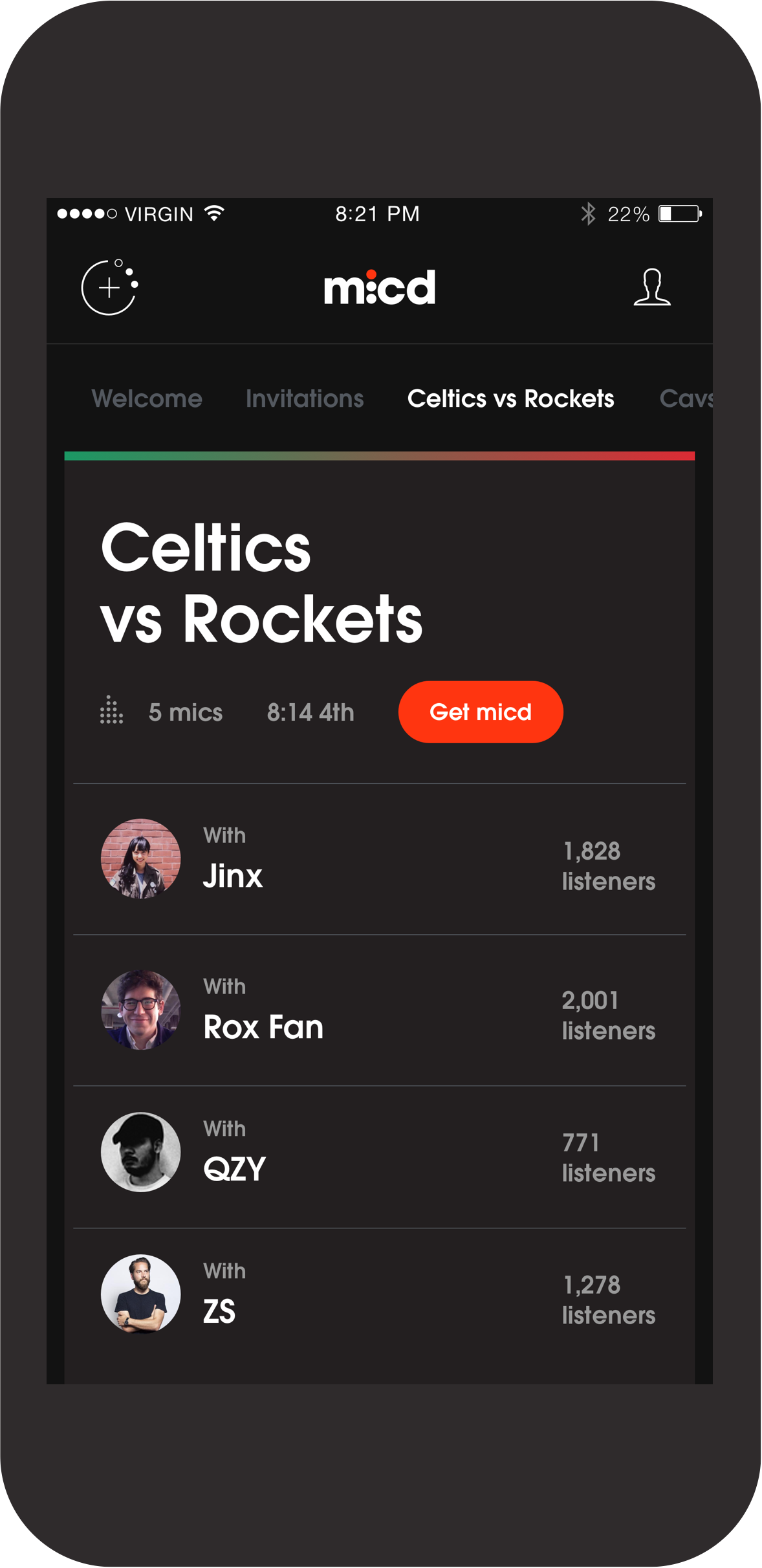Screen dimensions: 762x1568
Task: Open ZS's profile photo
Action: click(x=141, y=1294)
